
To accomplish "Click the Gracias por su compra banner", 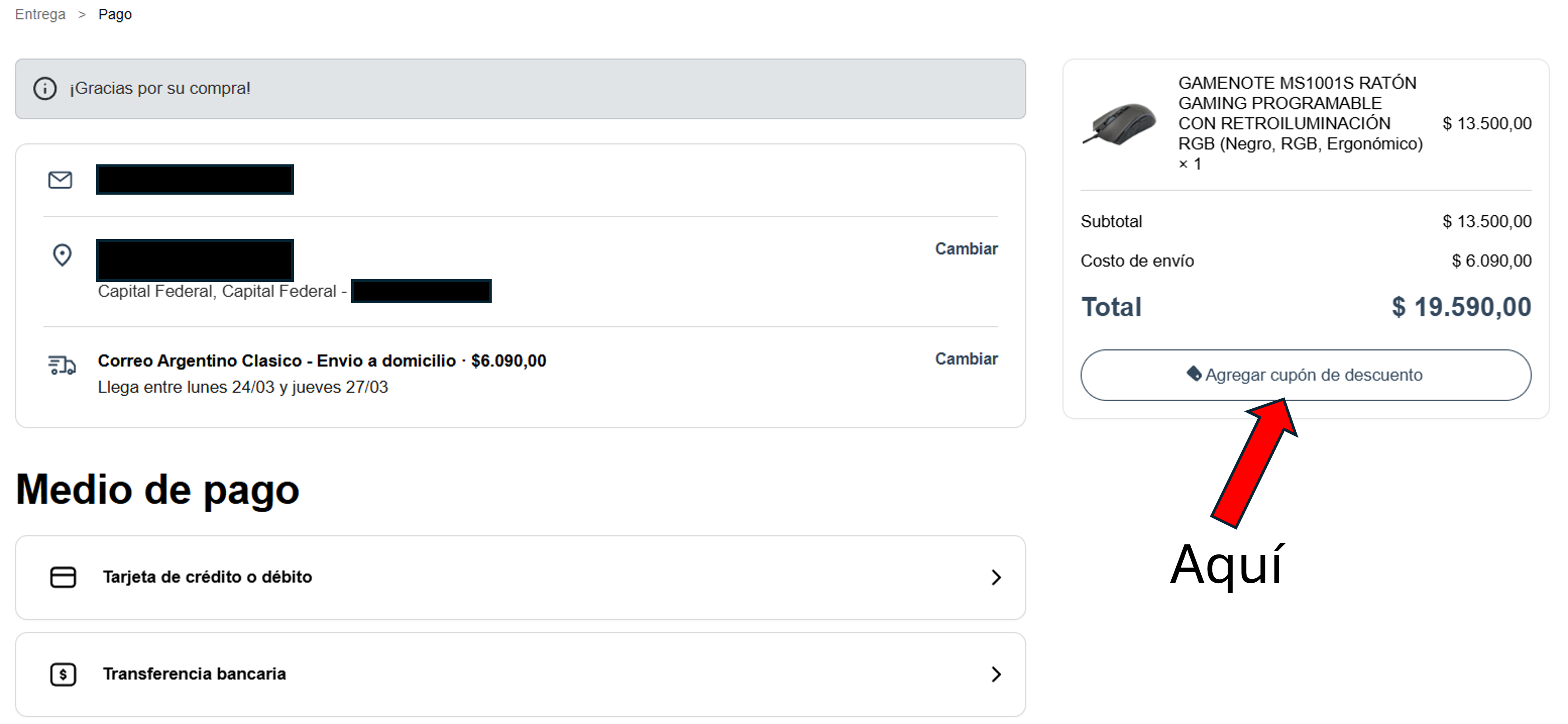I will (520, 89).
